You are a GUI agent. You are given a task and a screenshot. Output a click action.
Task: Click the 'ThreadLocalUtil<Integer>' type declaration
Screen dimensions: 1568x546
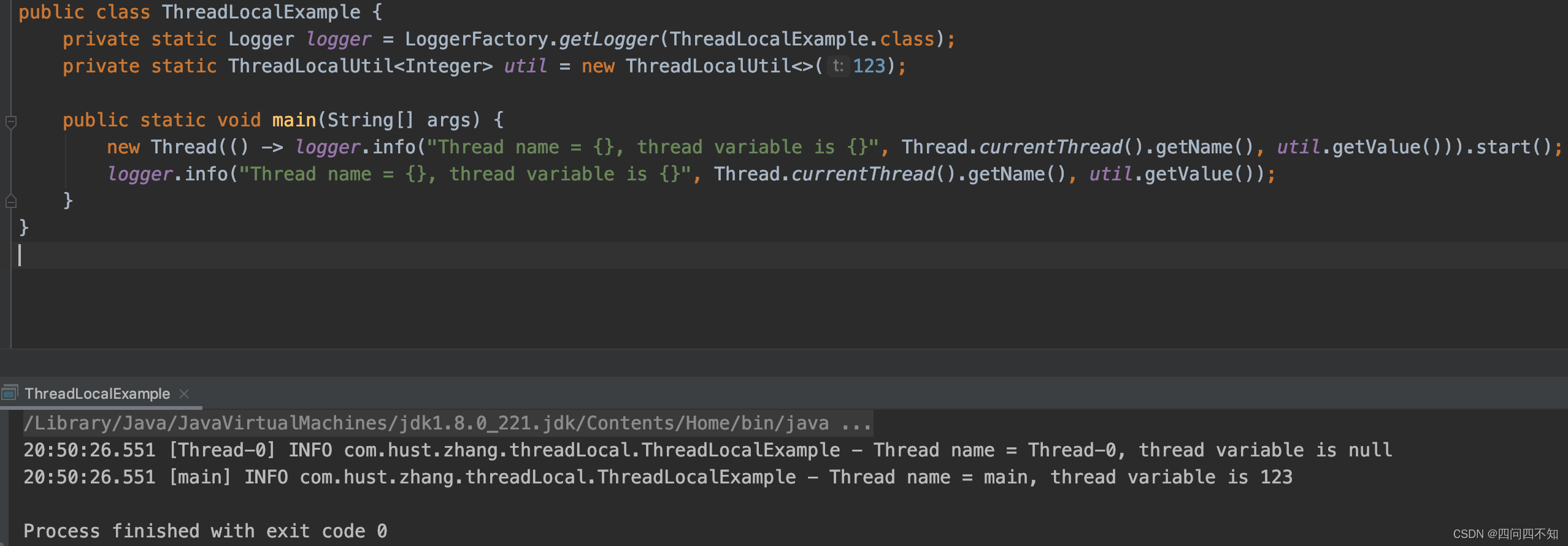[360, 66]
